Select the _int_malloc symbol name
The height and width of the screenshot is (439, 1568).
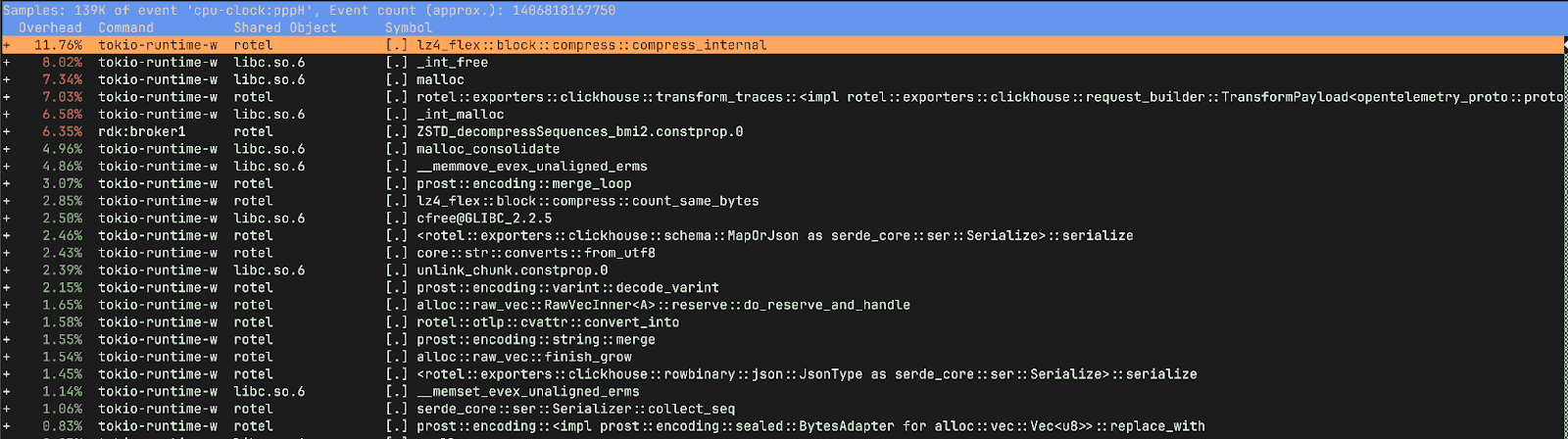[x=460, y=115]
